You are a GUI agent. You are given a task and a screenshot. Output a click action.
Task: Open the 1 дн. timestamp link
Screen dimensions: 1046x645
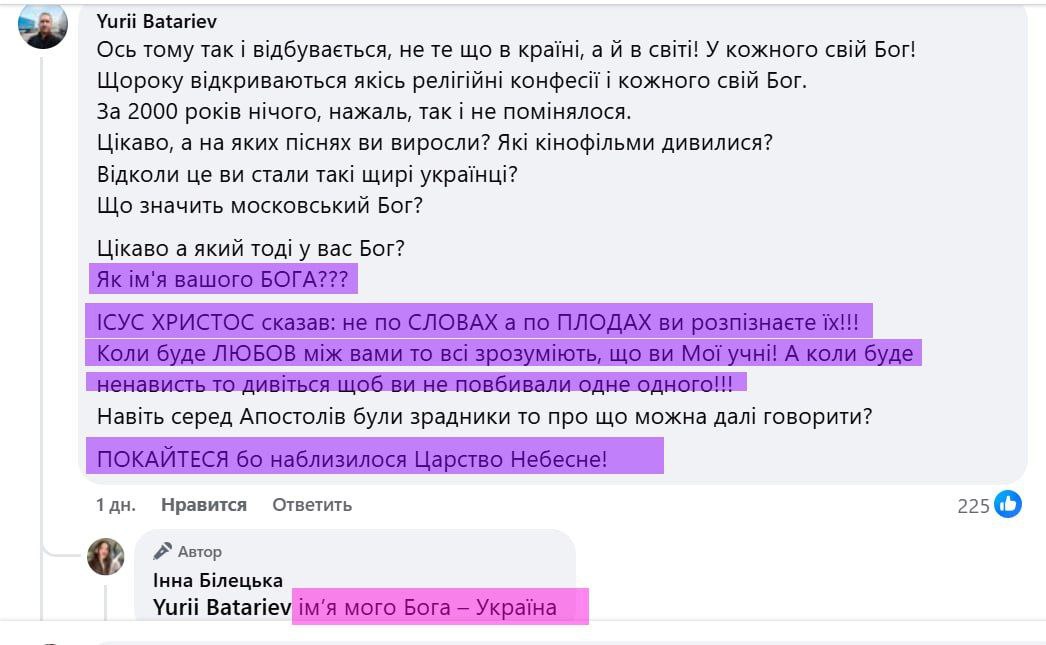pos(116,505)
